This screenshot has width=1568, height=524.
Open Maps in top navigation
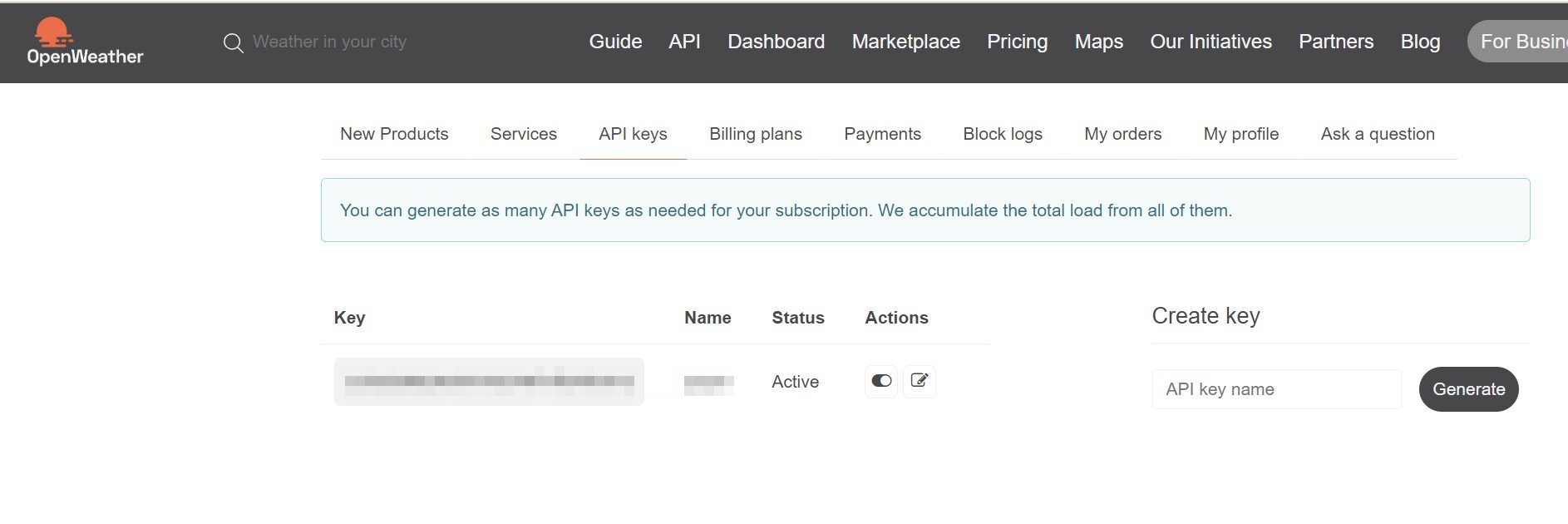coord(1098,42)
